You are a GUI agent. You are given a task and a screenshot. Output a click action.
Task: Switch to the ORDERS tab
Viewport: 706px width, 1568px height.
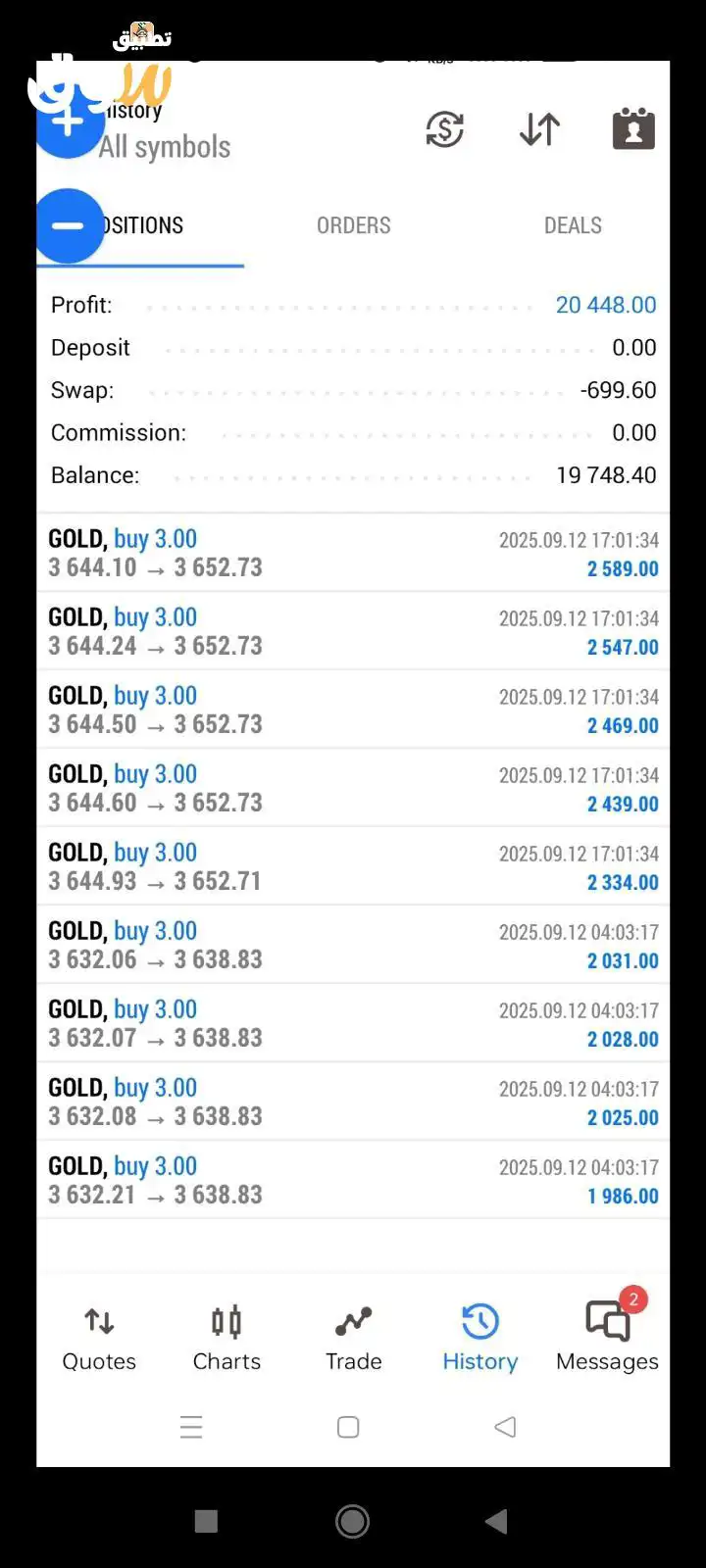tap(353, 225)
